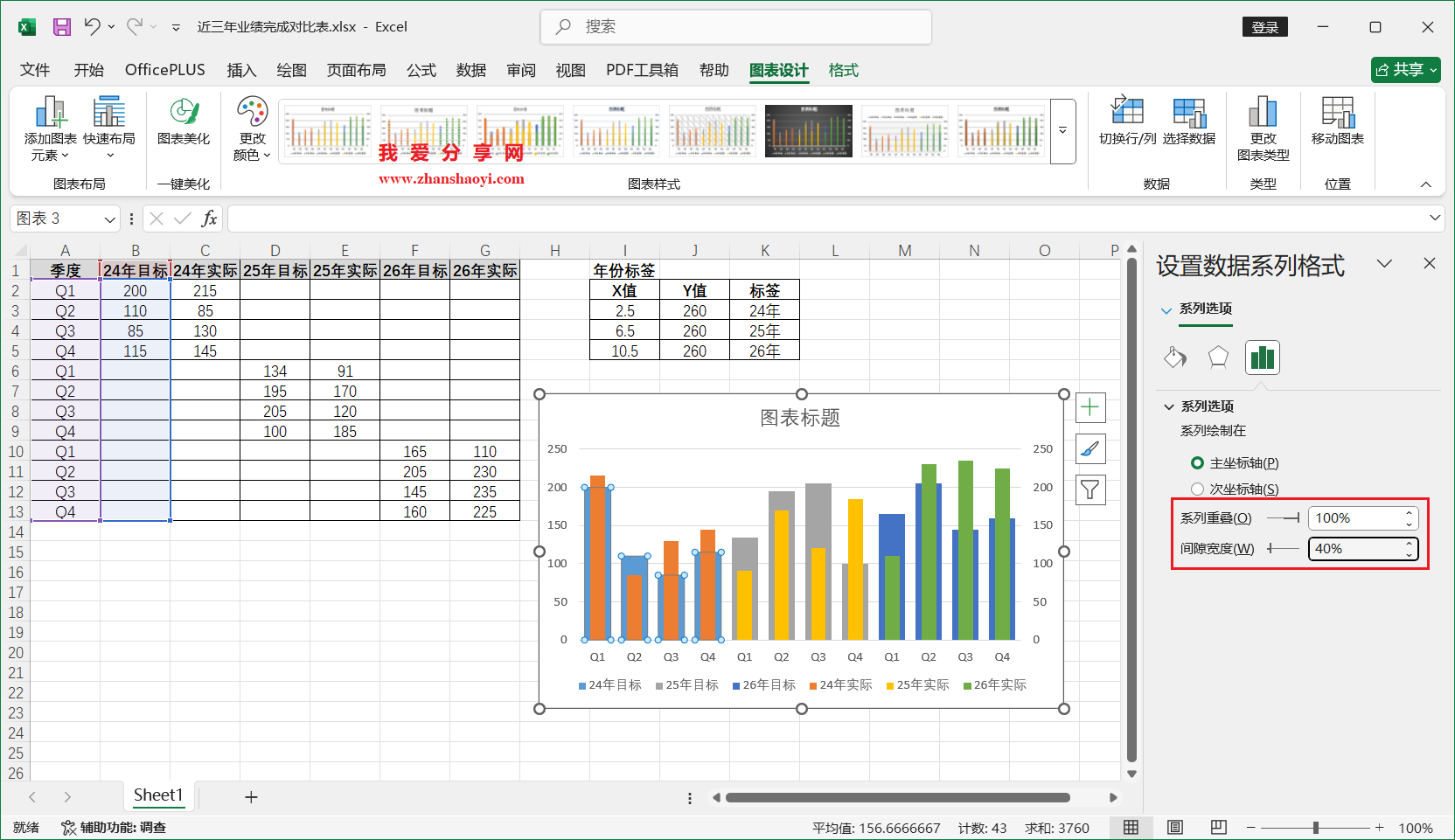The height and width of the screenshot is (840, 1455).
Task: Switch to Formulas ribbon tab
Action: [421, 70]
